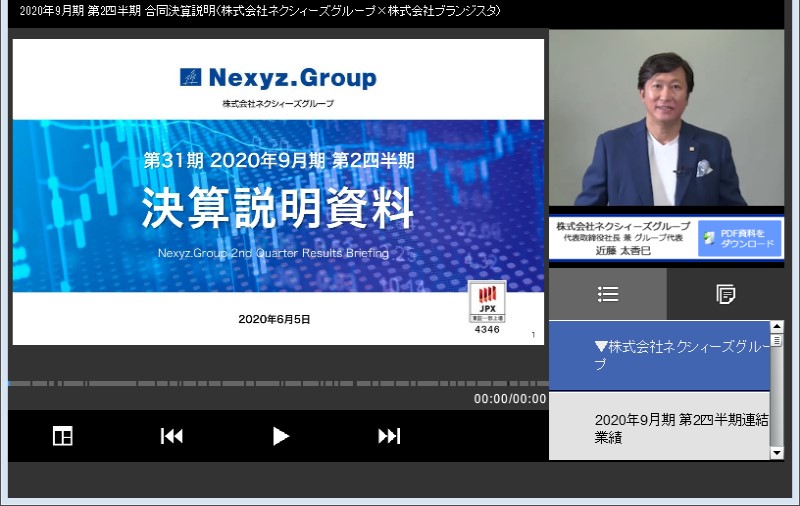This screenshot has height=506, width=800.
Task: Click the JPX logo on the slide
Action: 487,301
